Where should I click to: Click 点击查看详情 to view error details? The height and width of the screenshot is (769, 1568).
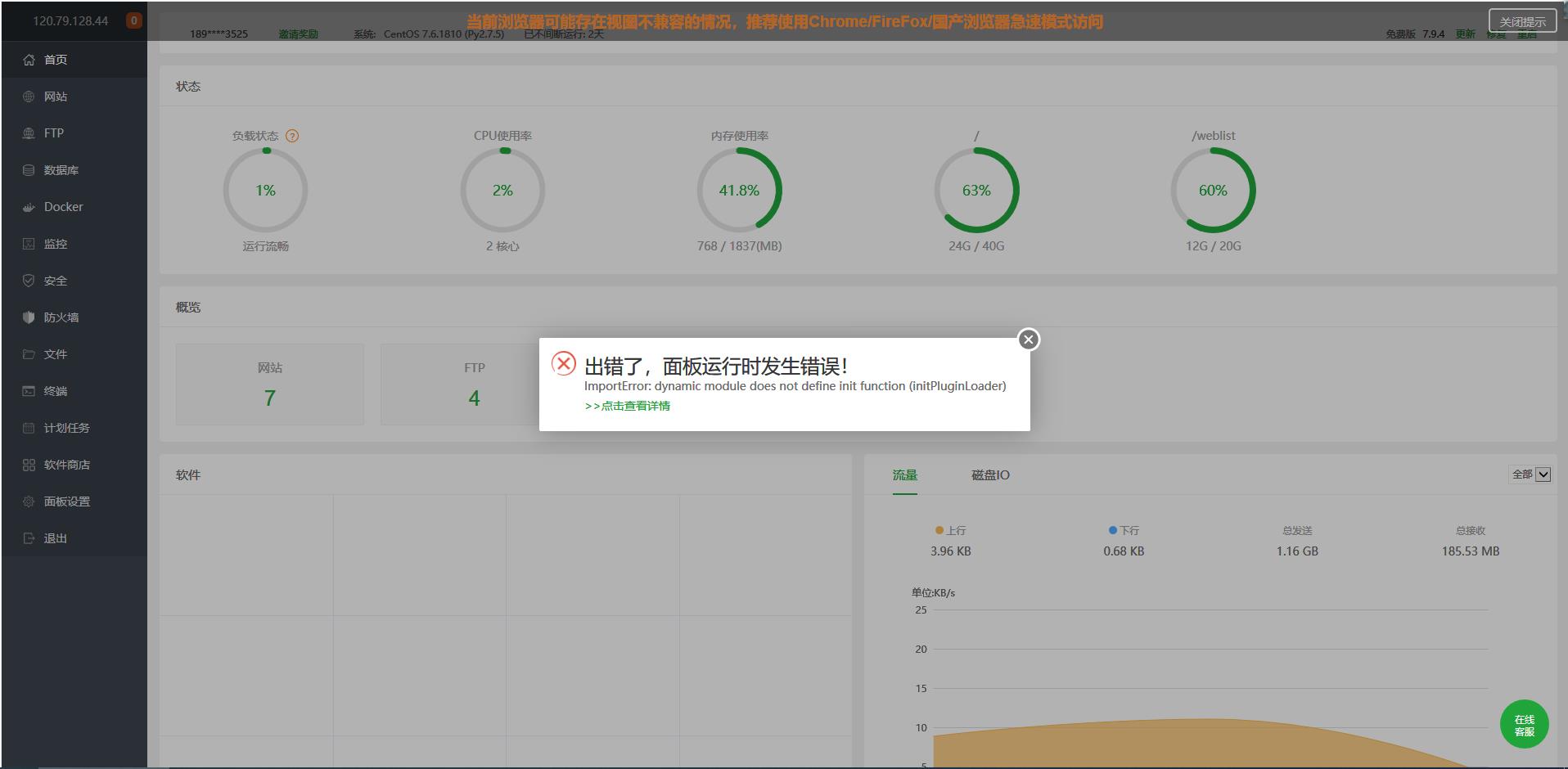coord(628,406)
